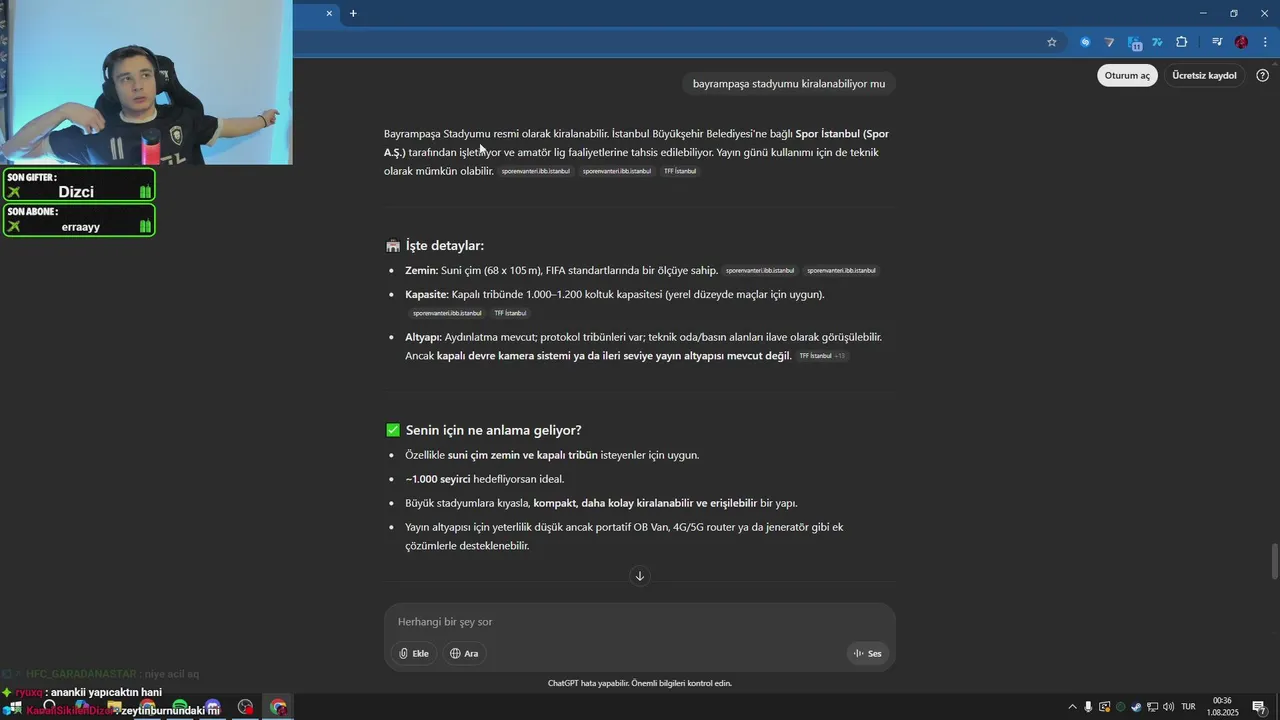
Task: Click the microphone tray icon
Action: click(x=1088, y=707)
